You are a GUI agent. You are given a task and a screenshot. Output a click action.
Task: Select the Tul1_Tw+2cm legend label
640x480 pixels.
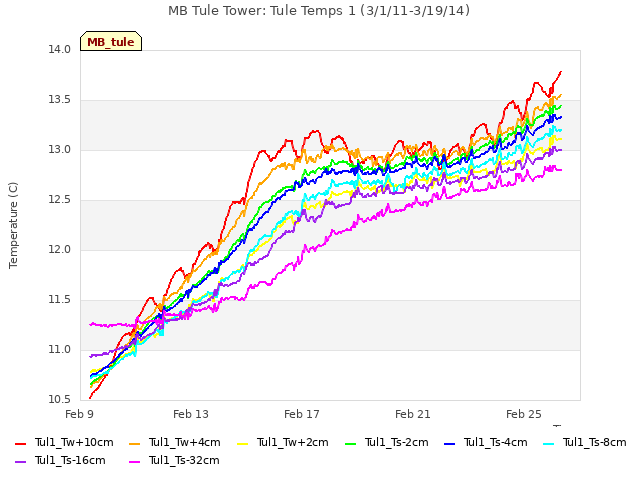pos(293,442)
